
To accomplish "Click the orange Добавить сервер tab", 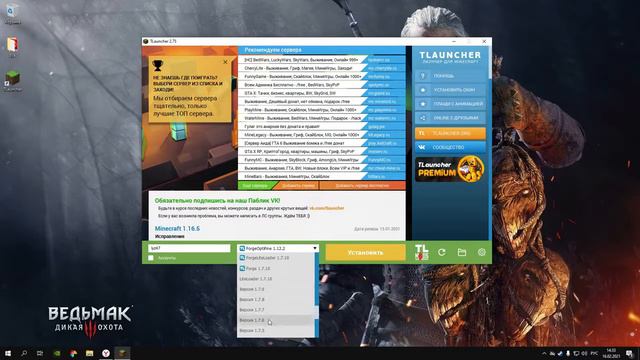I will pyautogui.click(x=297, y=186).
